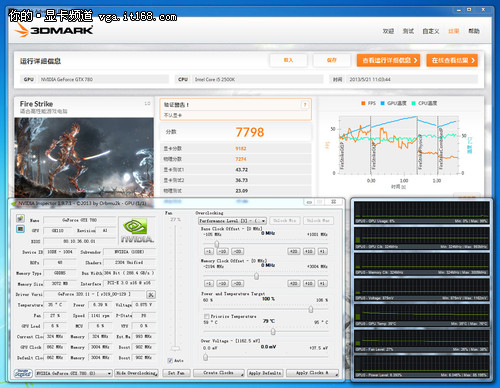This screenshot has width=500, height=388.
Task: Click the Driver Version field in Inspector
Action: click(94, 294)
